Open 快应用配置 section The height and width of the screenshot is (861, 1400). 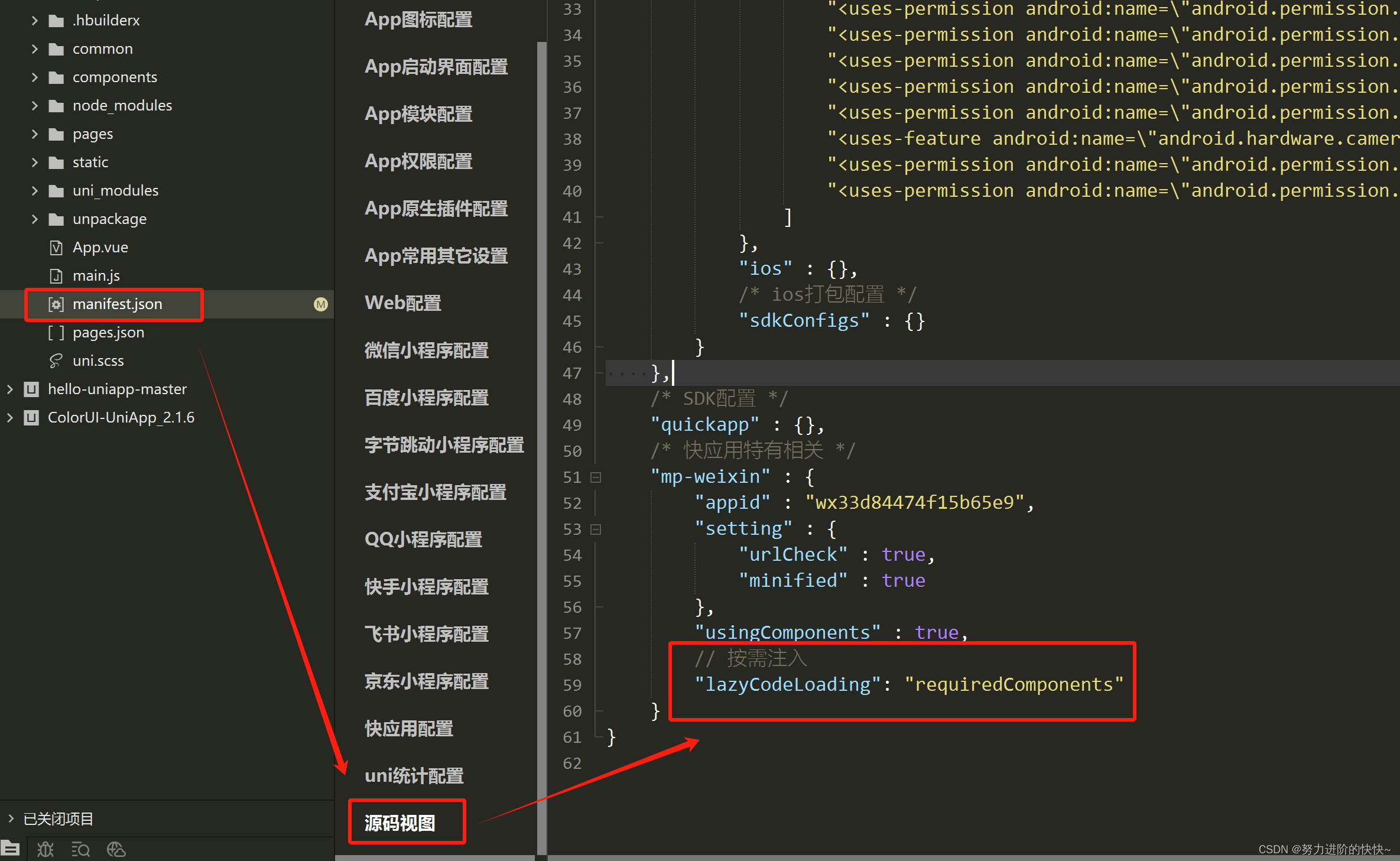409,729
